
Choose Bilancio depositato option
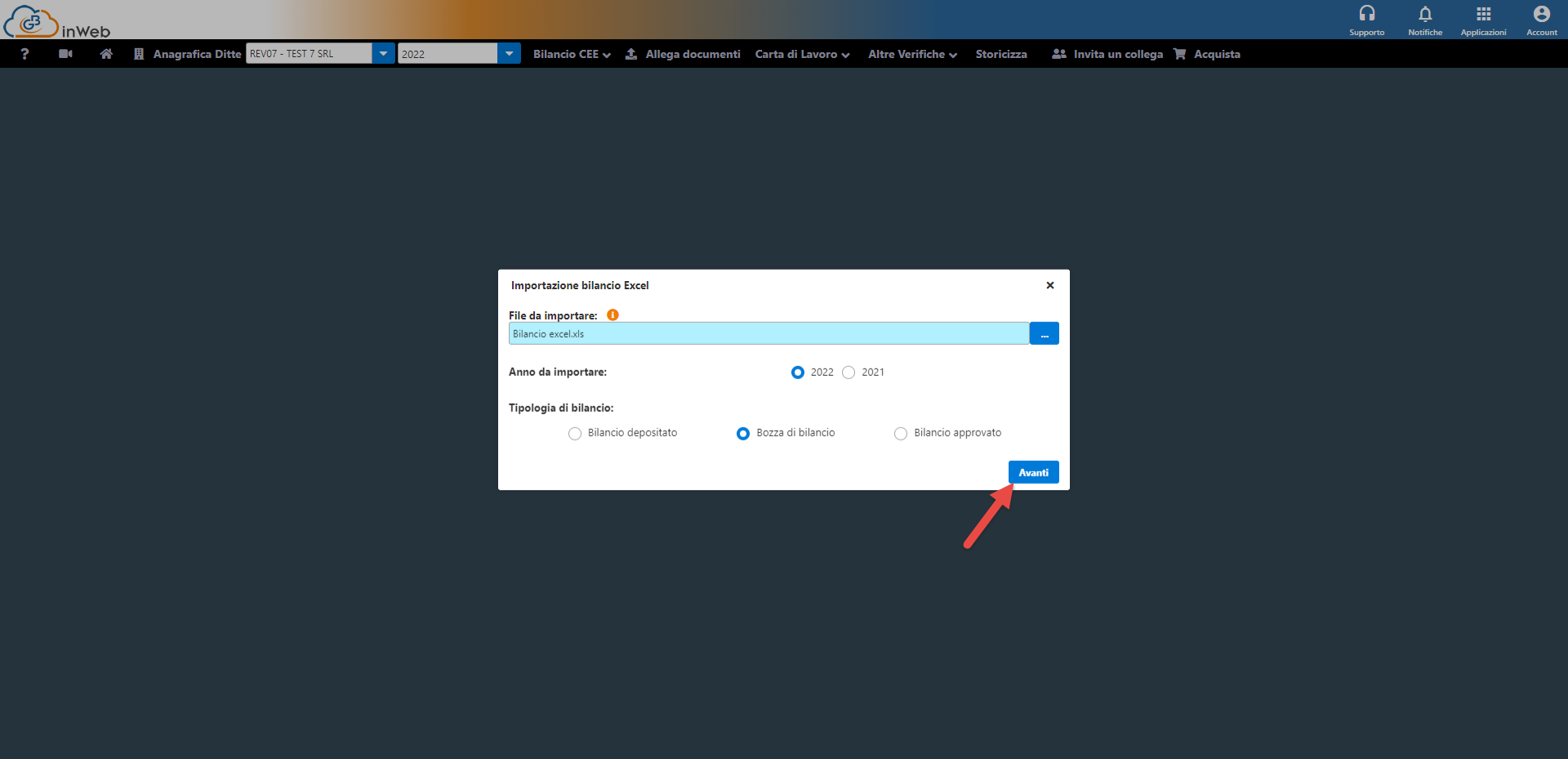575,434
